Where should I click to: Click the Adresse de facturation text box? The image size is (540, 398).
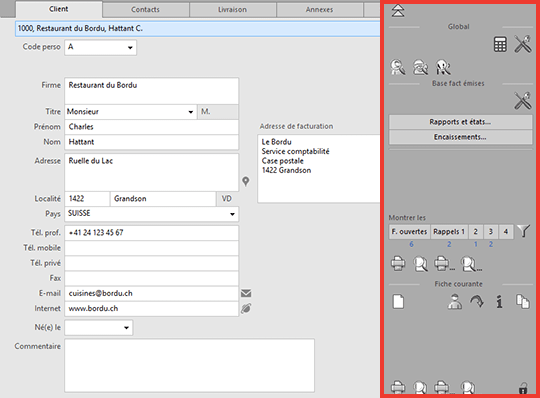(319, 169)
